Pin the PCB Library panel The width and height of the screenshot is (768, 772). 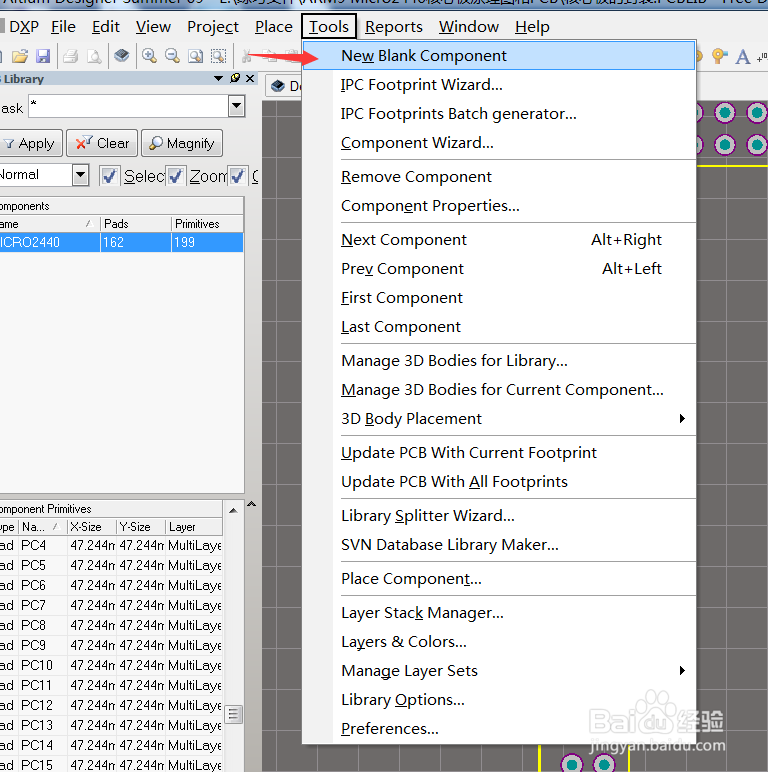pyautogui.click(x=235, y=78)
